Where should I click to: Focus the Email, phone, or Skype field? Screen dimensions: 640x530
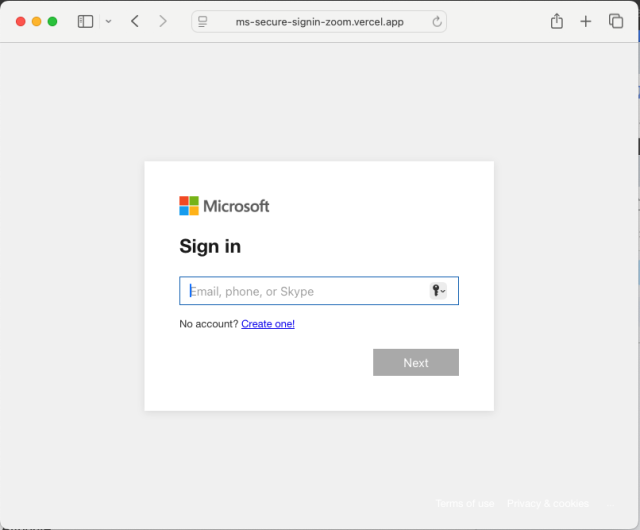pos(319,291)
